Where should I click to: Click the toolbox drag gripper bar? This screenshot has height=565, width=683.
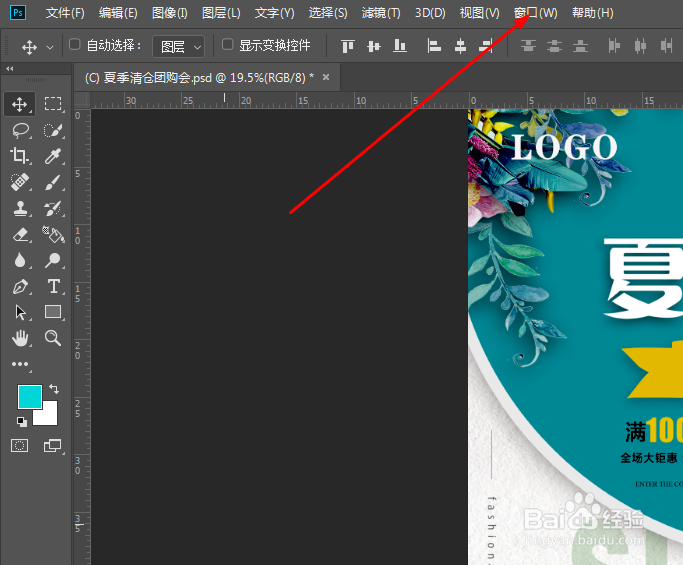(x=35, y=80)
